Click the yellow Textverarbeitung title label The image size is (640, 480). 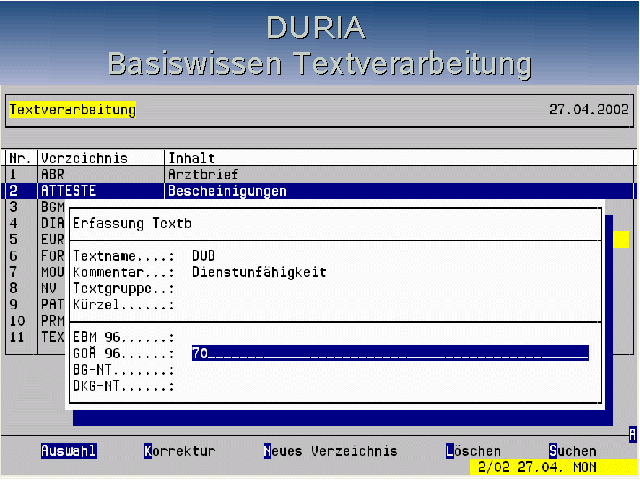click(72, 109)
